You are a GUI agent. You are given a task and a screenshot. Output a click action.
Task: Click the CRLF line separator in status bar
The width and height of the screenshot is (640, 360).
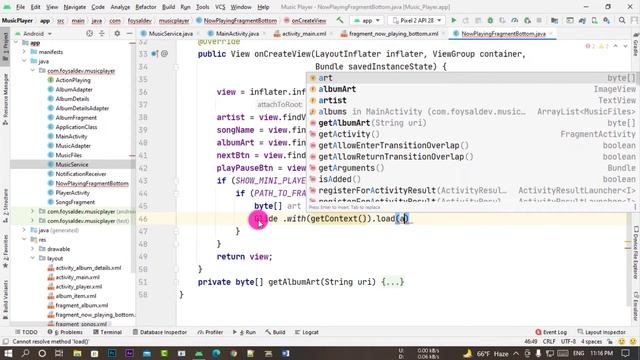[549, 341]
